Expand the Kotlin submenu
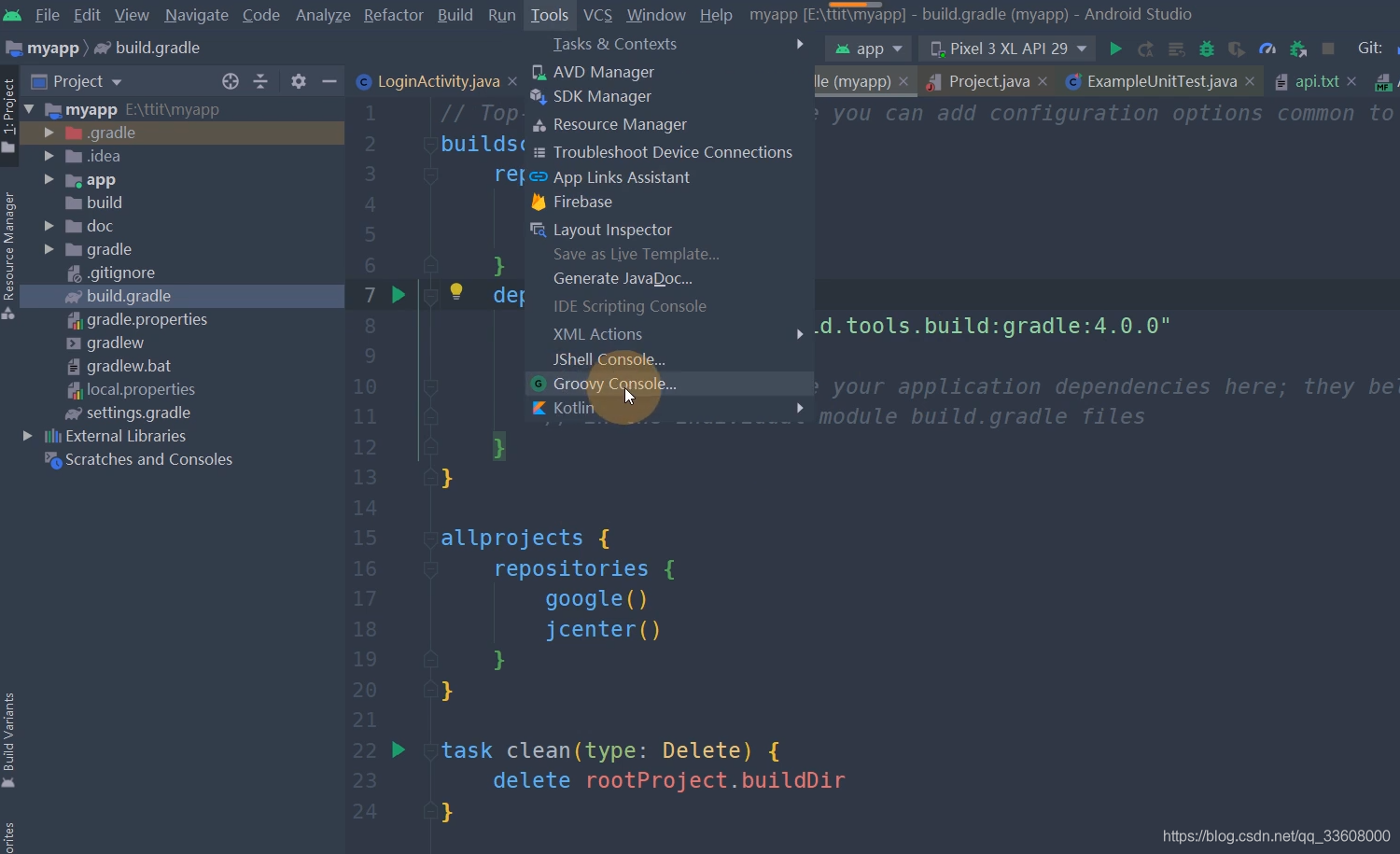Viewport: 1400px width, 854px height. tap(669, 408)
